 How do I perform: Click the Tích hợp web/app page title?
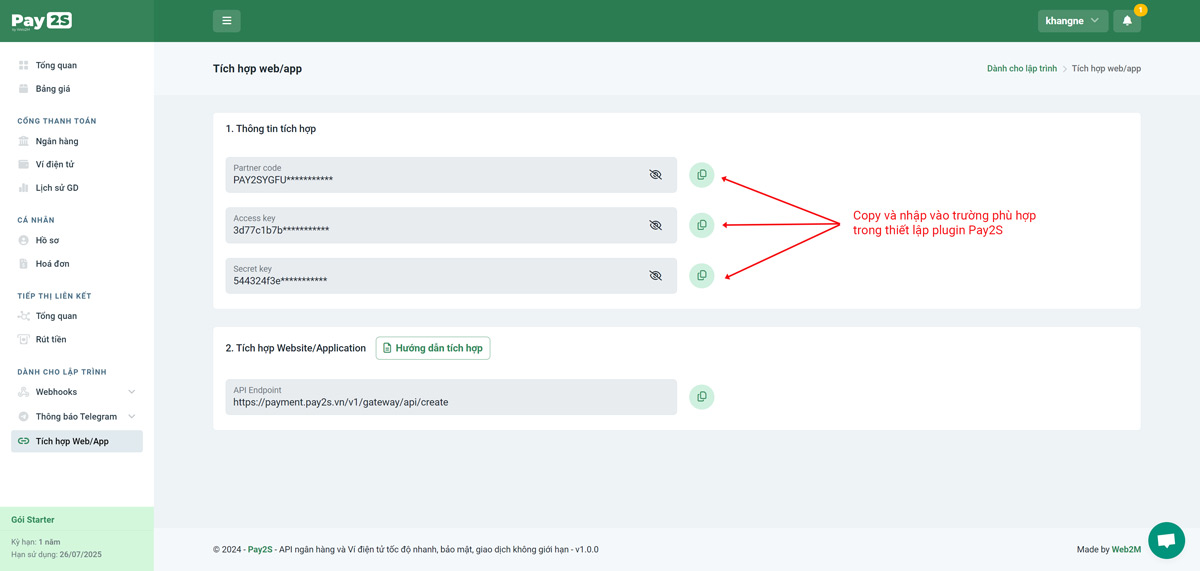coord(257,69)
